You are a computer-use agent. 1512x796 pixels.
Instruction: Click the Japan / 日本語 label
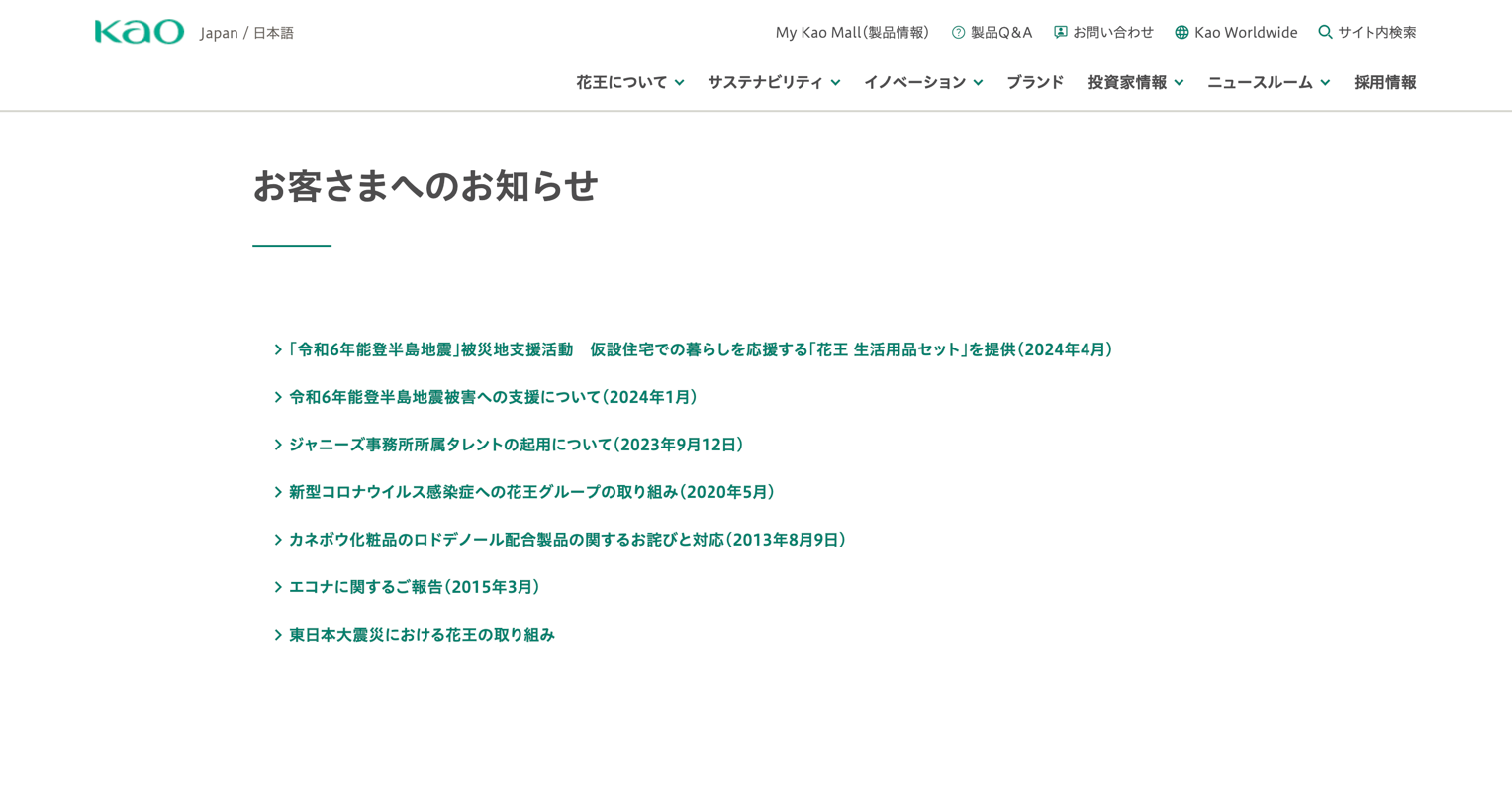click(246, 33)
